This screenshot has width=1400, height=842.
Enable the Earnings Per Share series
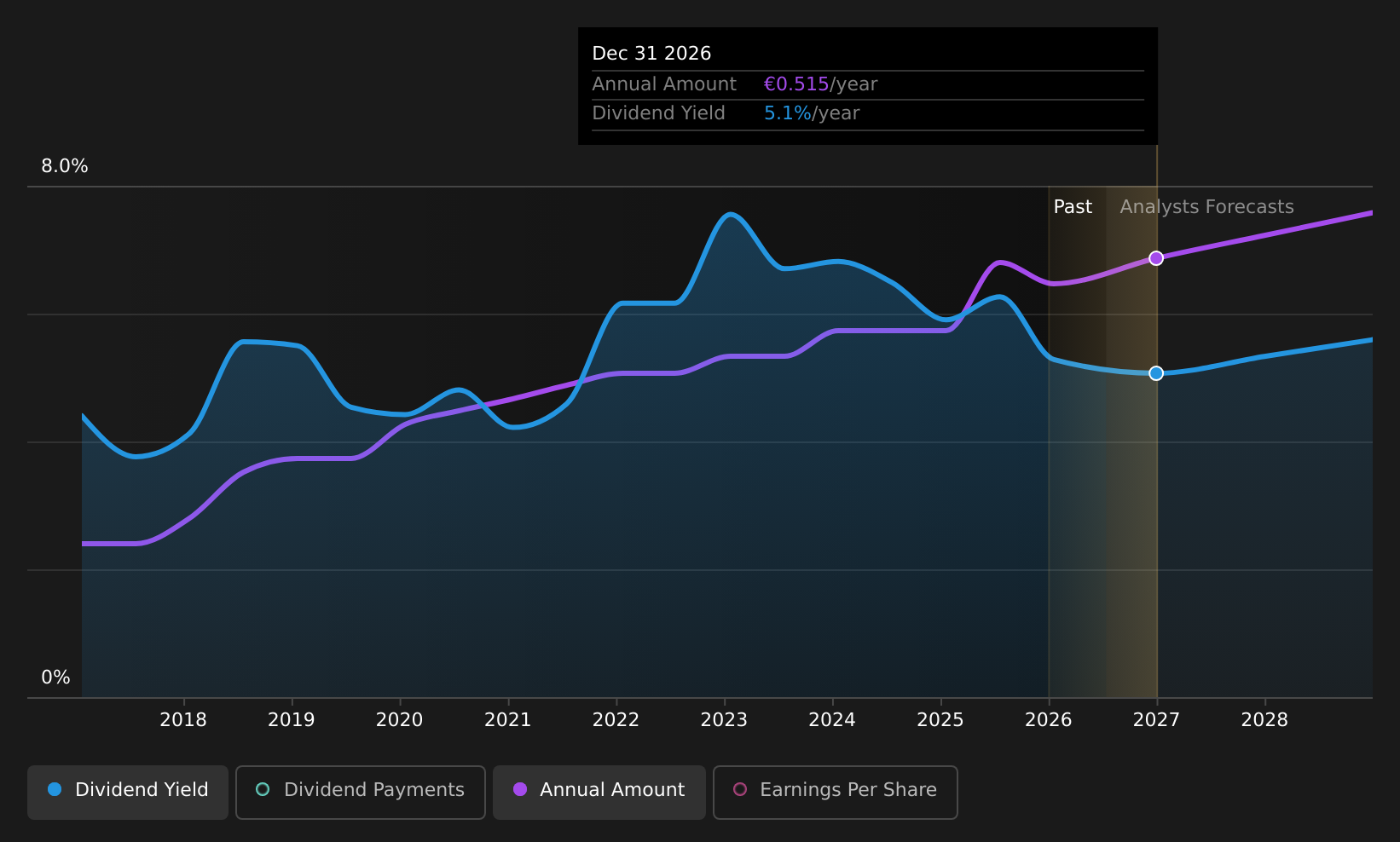(x=836, y=792)
